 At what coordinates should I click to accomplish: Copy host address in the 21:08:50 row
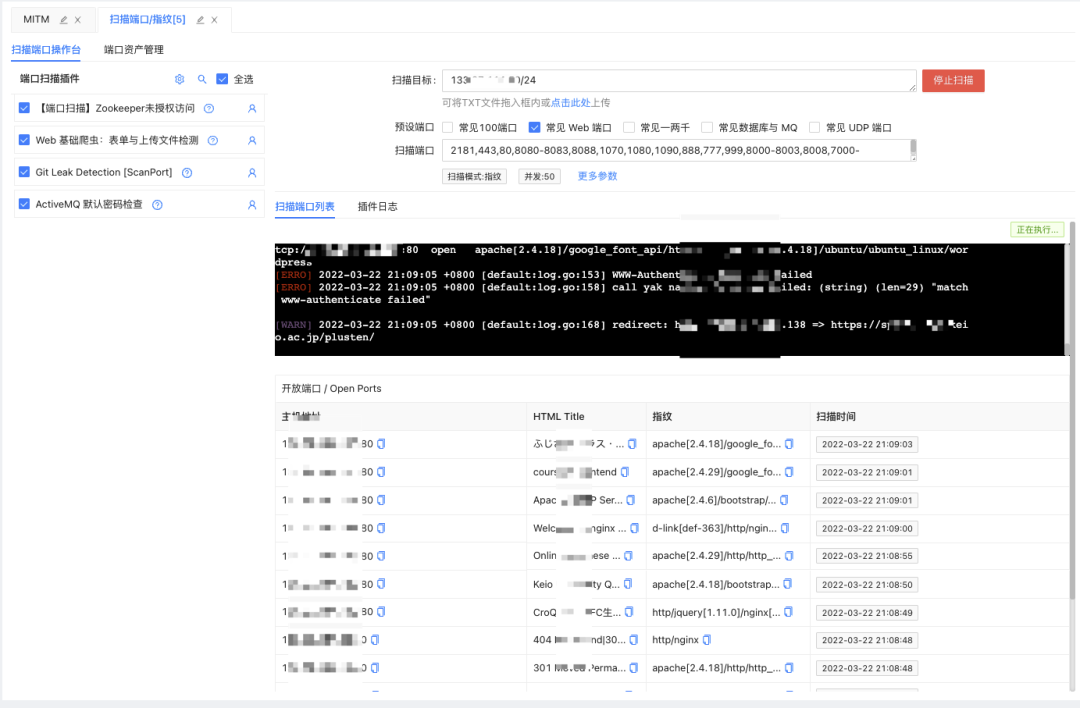[x=381, y=584]
